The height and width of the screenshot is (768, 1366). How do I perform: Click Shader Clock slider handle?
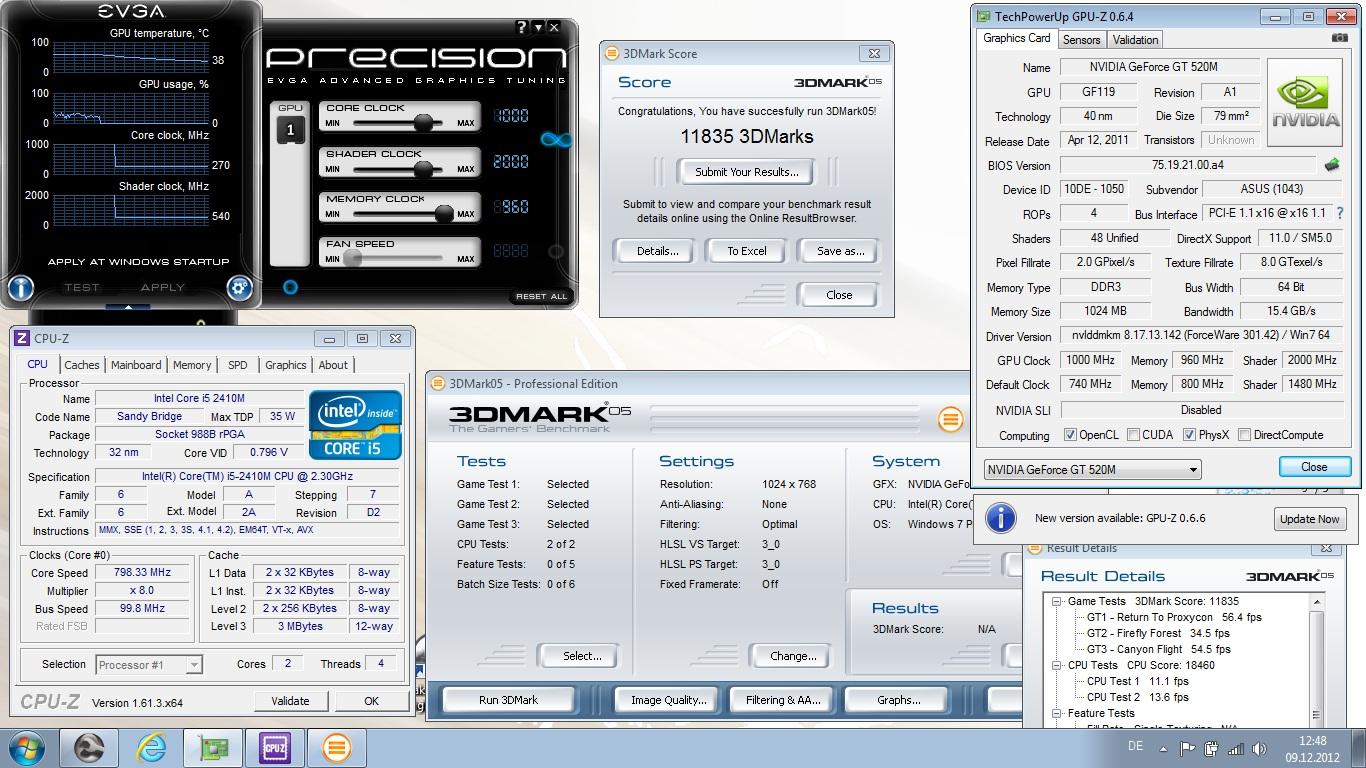[x=424, y=169]
